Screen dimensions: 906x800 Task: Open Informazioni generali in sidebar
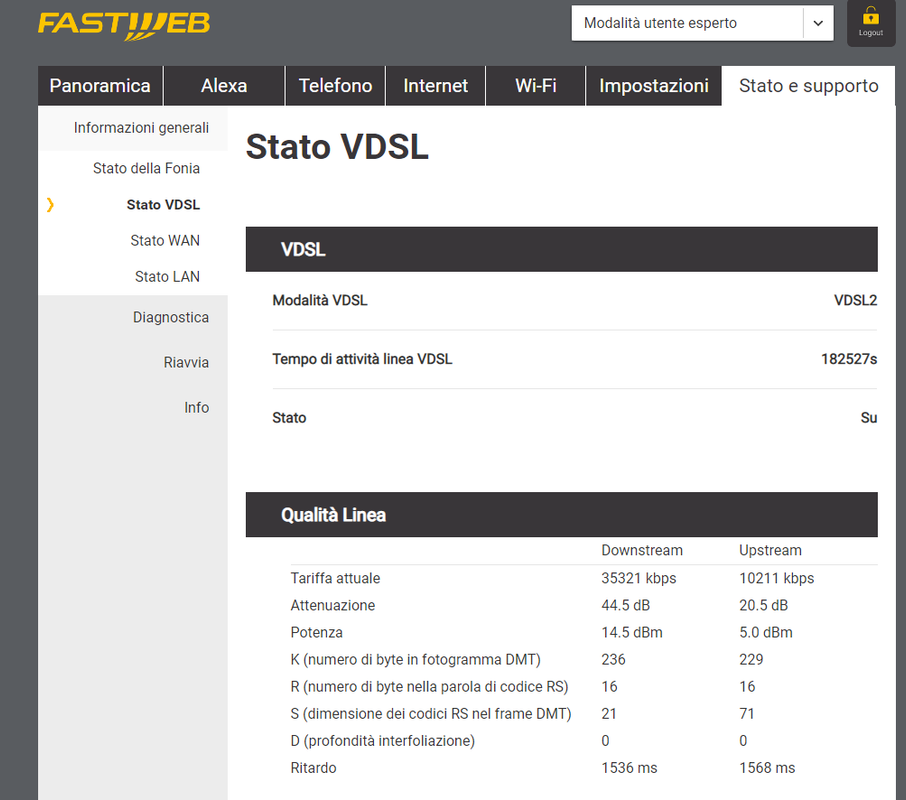click(141, 128)
